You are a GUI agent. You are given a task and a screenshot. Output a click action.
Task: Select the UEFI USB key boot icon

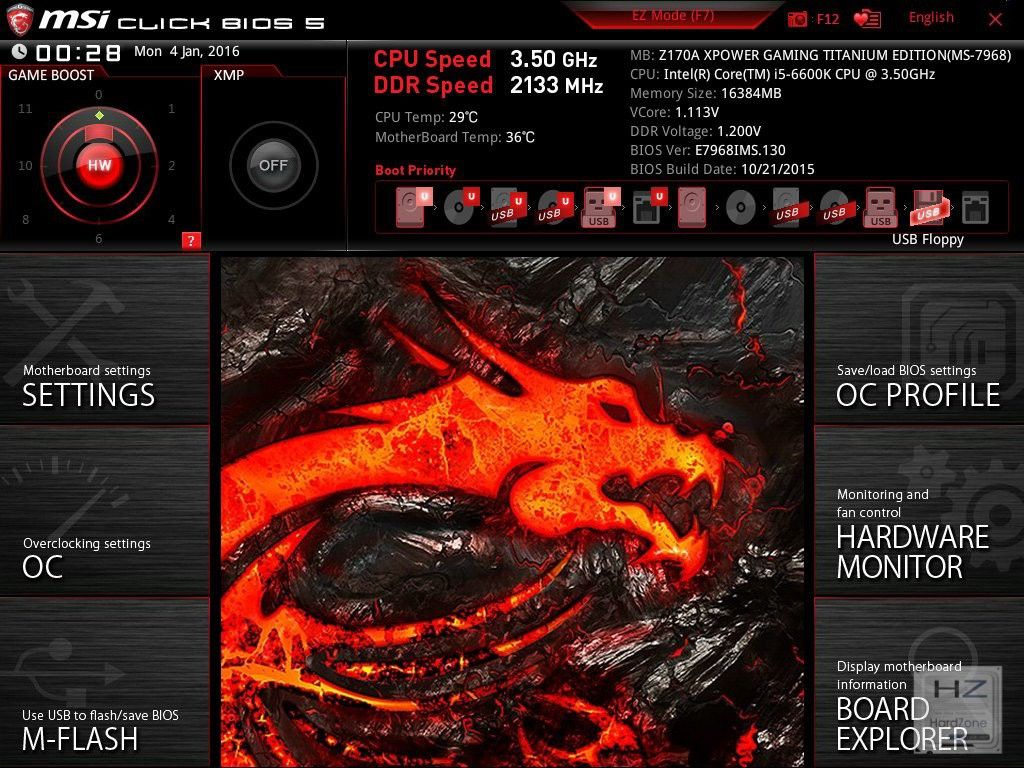(x=600, y=207)
